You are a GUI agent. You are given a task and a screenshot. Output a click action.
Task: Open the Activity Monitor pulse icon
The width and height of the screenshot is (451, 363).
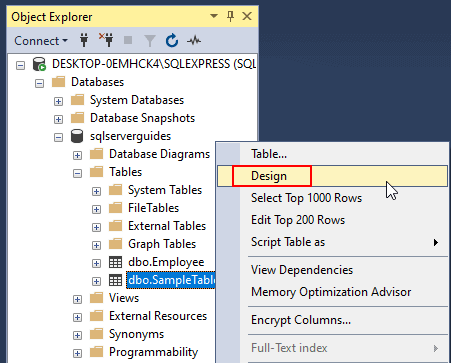point(194,41)
